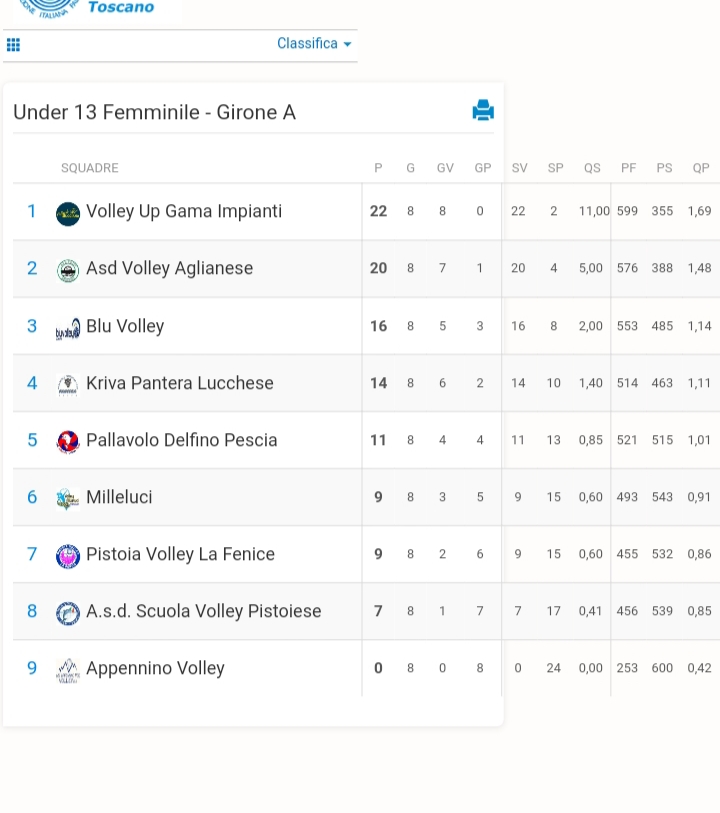Click Pistoia Volley La Fenice logo
Image resolution: width=720 pixels, height=813 pixels.
68,556
